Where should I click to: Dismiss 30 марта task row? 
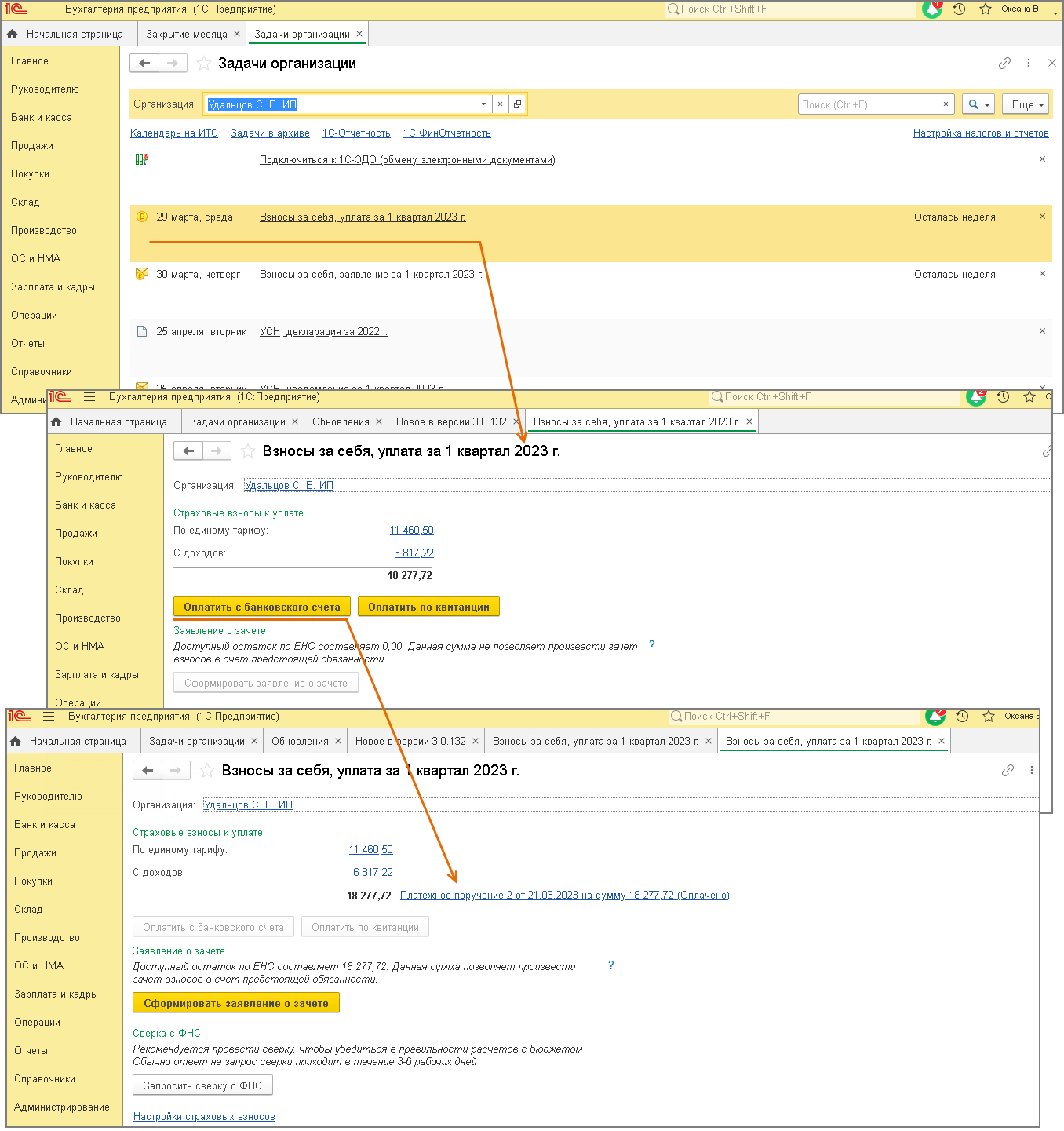(1042, 274)
